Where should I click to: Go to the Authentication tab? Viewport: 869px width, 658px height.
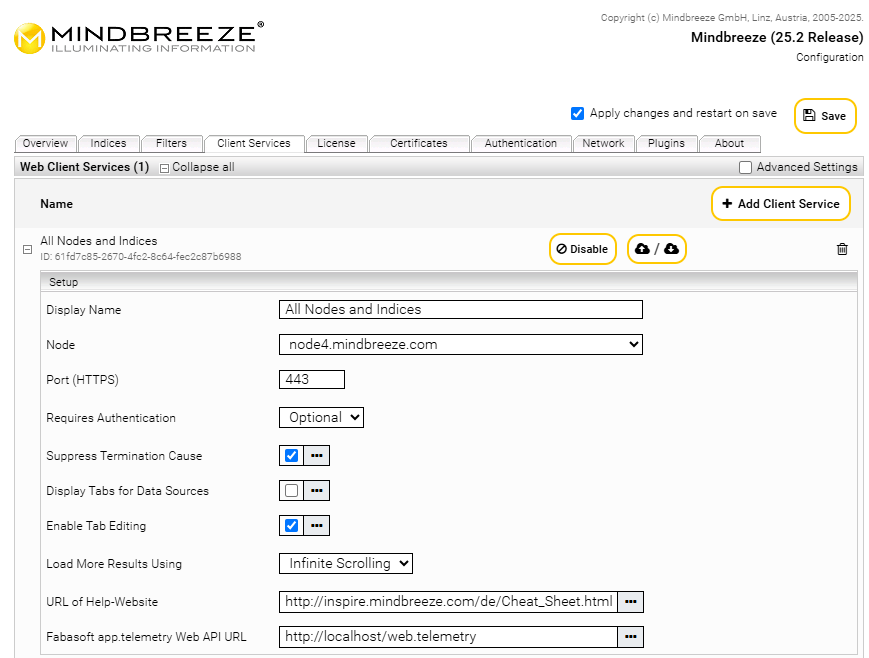pos(521,144)
